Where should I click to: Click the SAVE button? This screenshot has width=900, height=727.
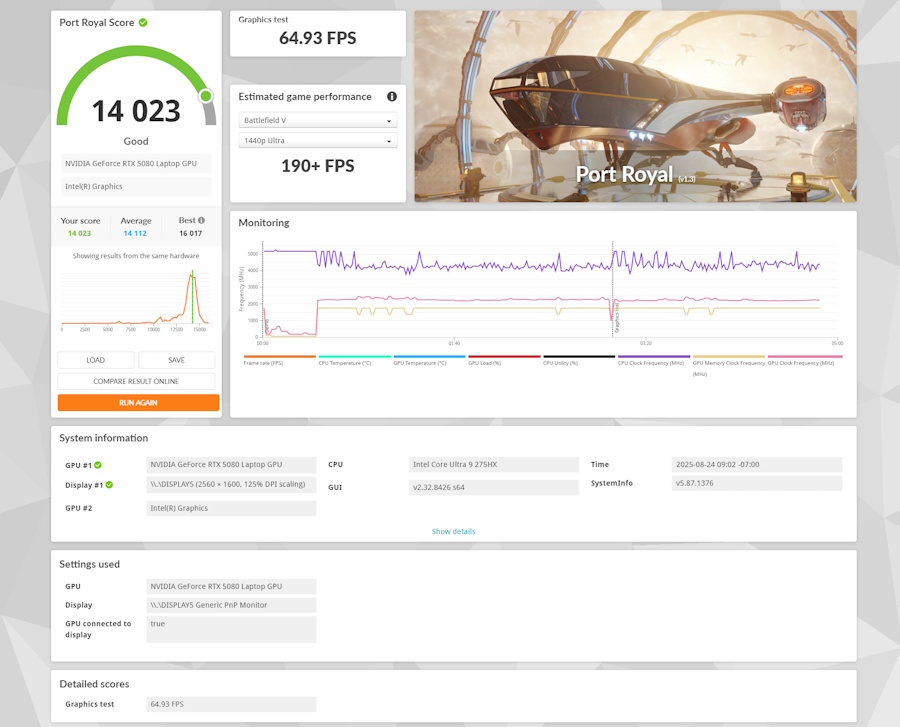[176, 360]
